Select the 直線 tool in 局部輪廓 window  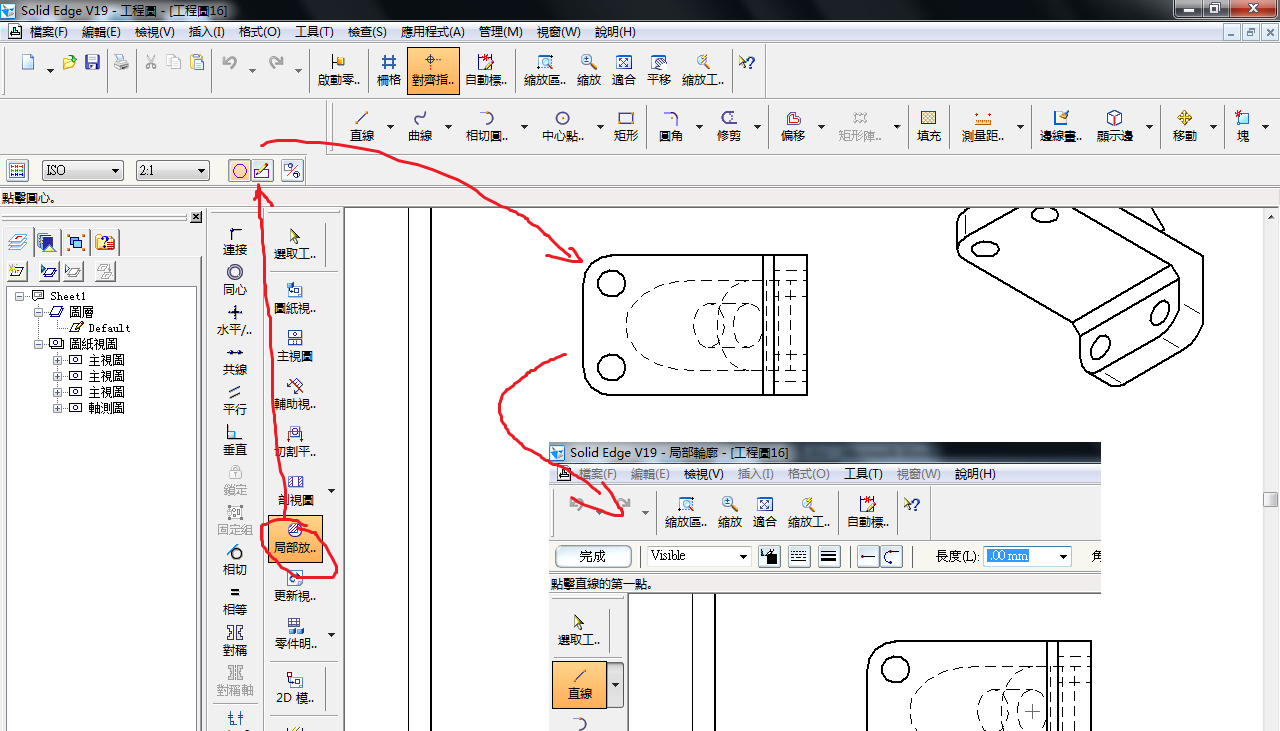[580, 685]
